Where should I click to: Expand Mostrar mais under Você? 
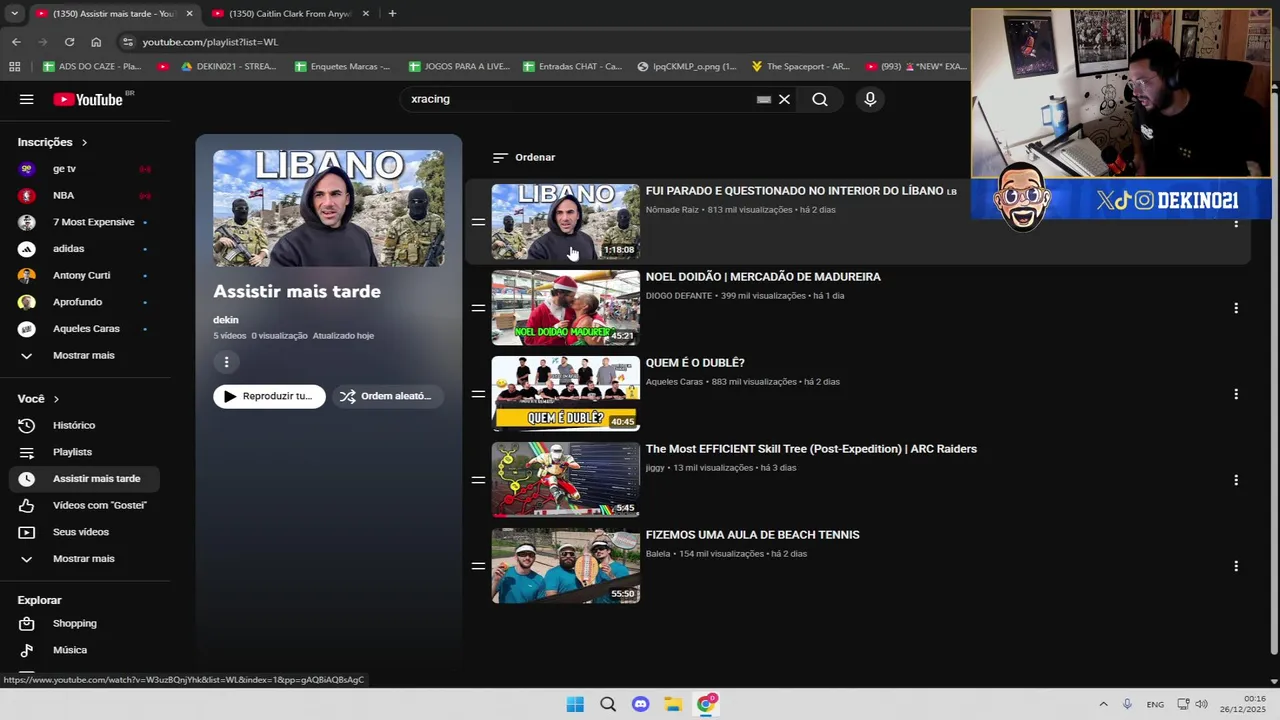pyautogui.click(x=84, y=559)
